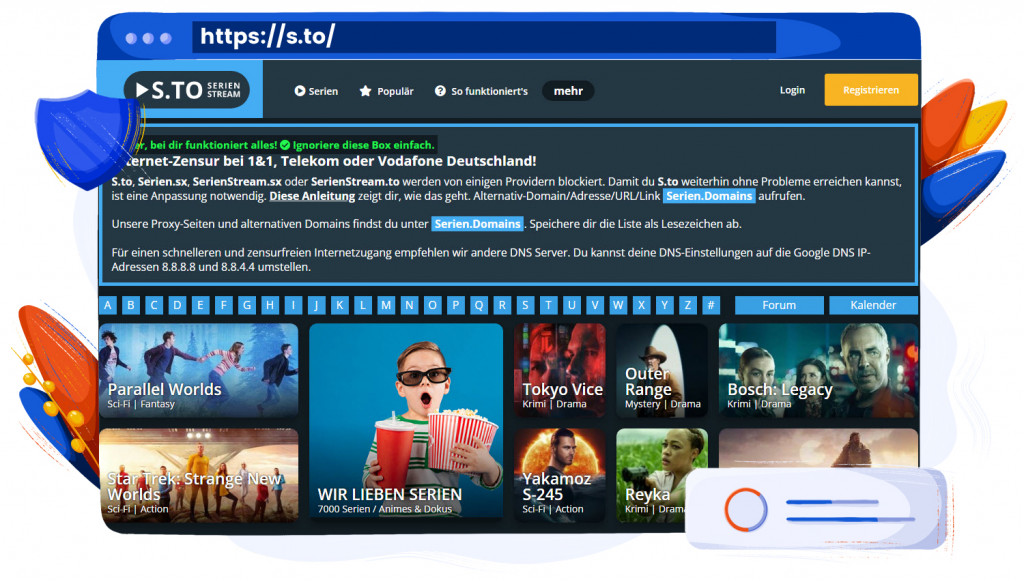The image size is (1024, 582).
Task: Filter series by letter Z
Action: point(688,305)
